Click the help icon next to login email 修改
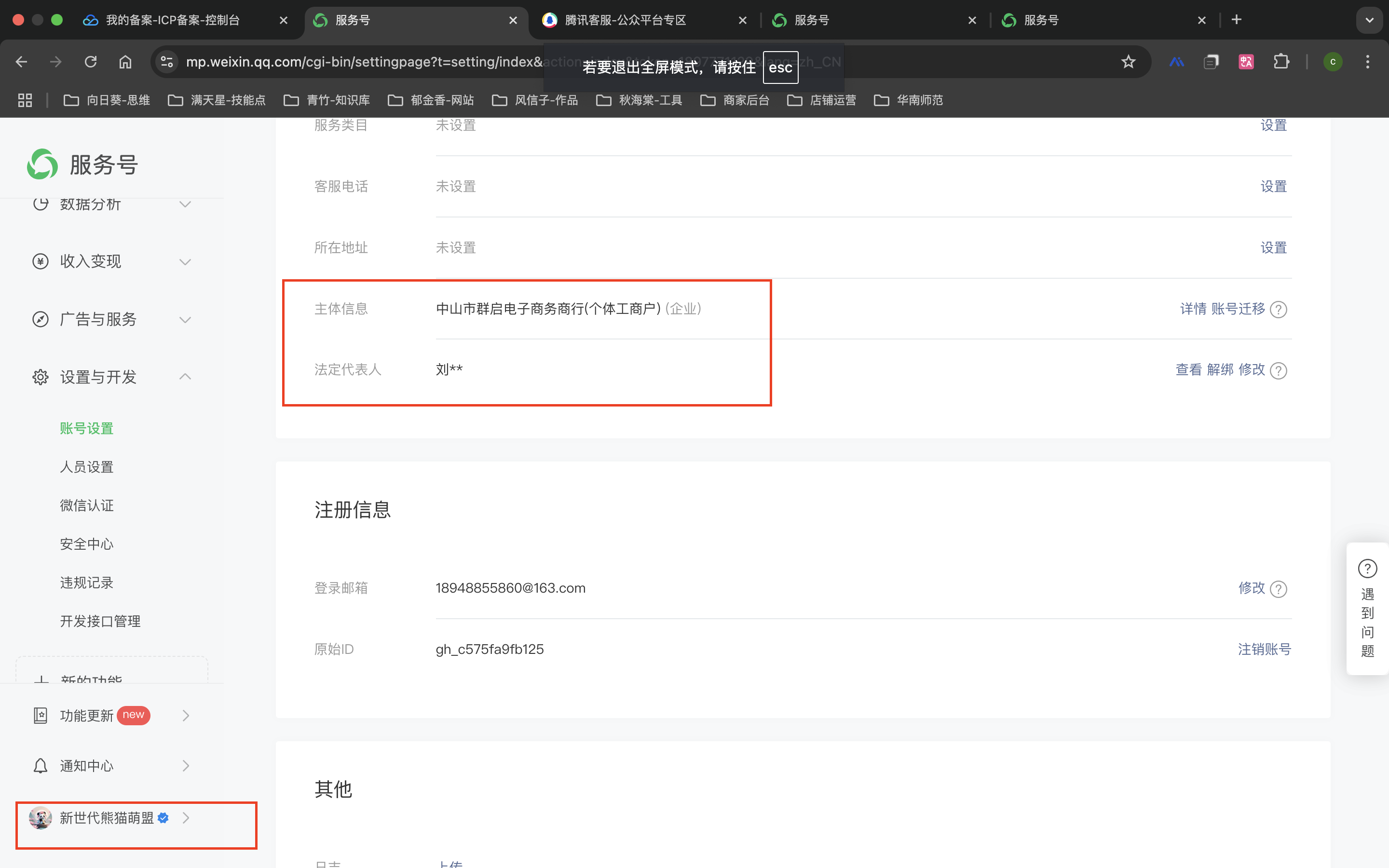 pyautogui.click(x=1278, y=589)
